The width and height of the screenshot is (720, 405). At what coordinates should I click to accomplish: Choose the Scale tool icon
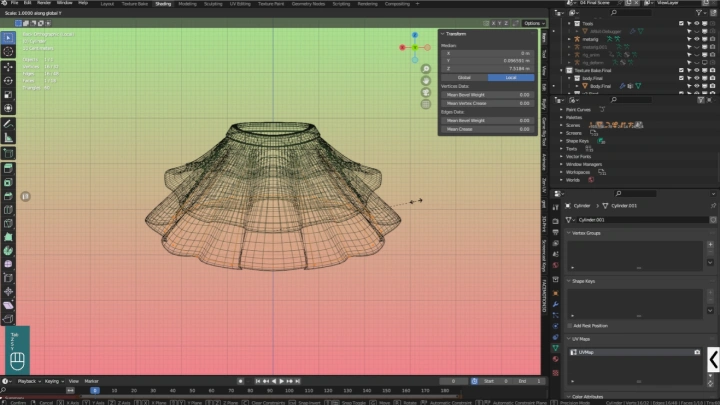click(x=8, y=93)
